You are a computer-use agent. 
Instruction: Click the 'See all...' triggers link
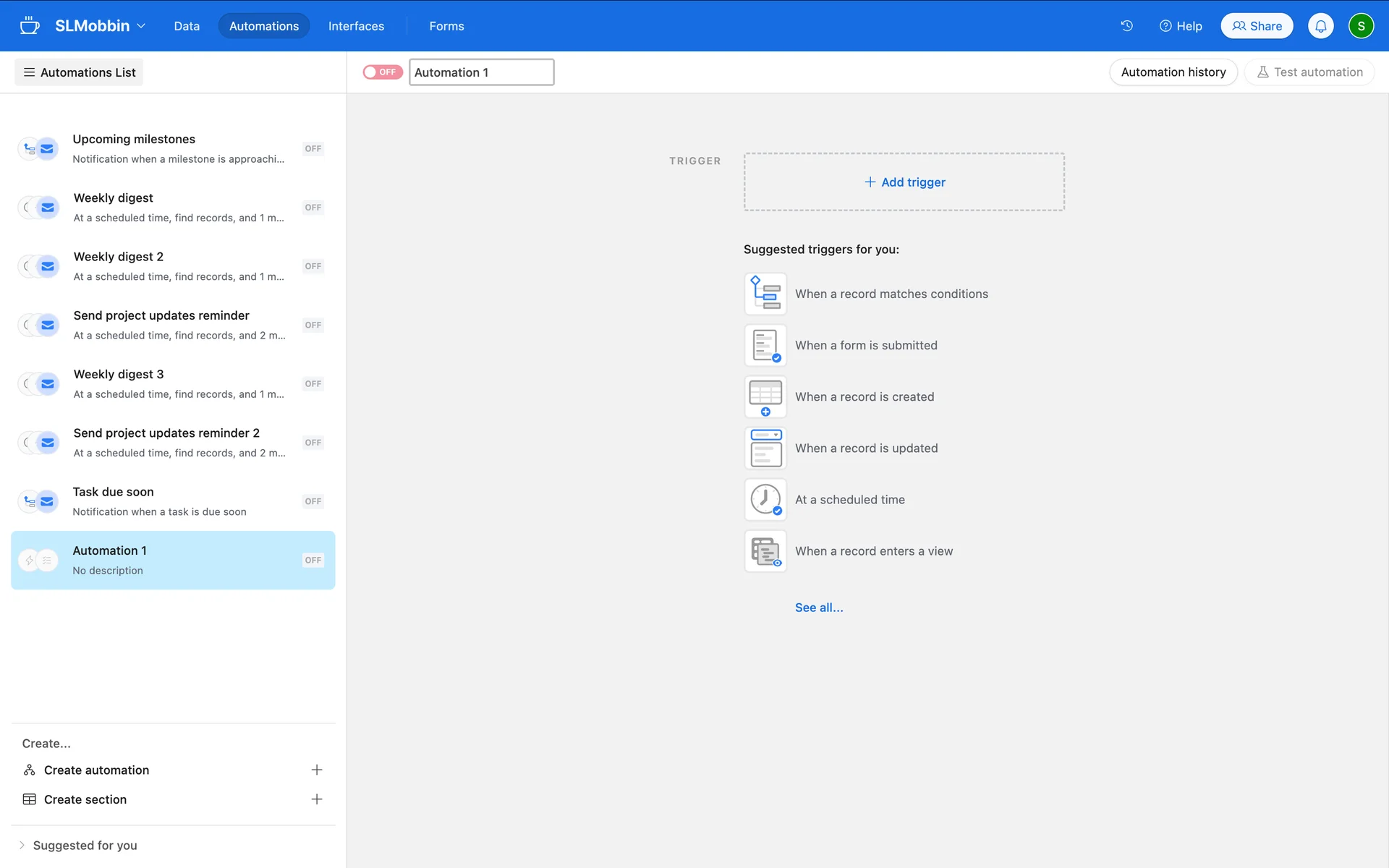click(819, 608)
